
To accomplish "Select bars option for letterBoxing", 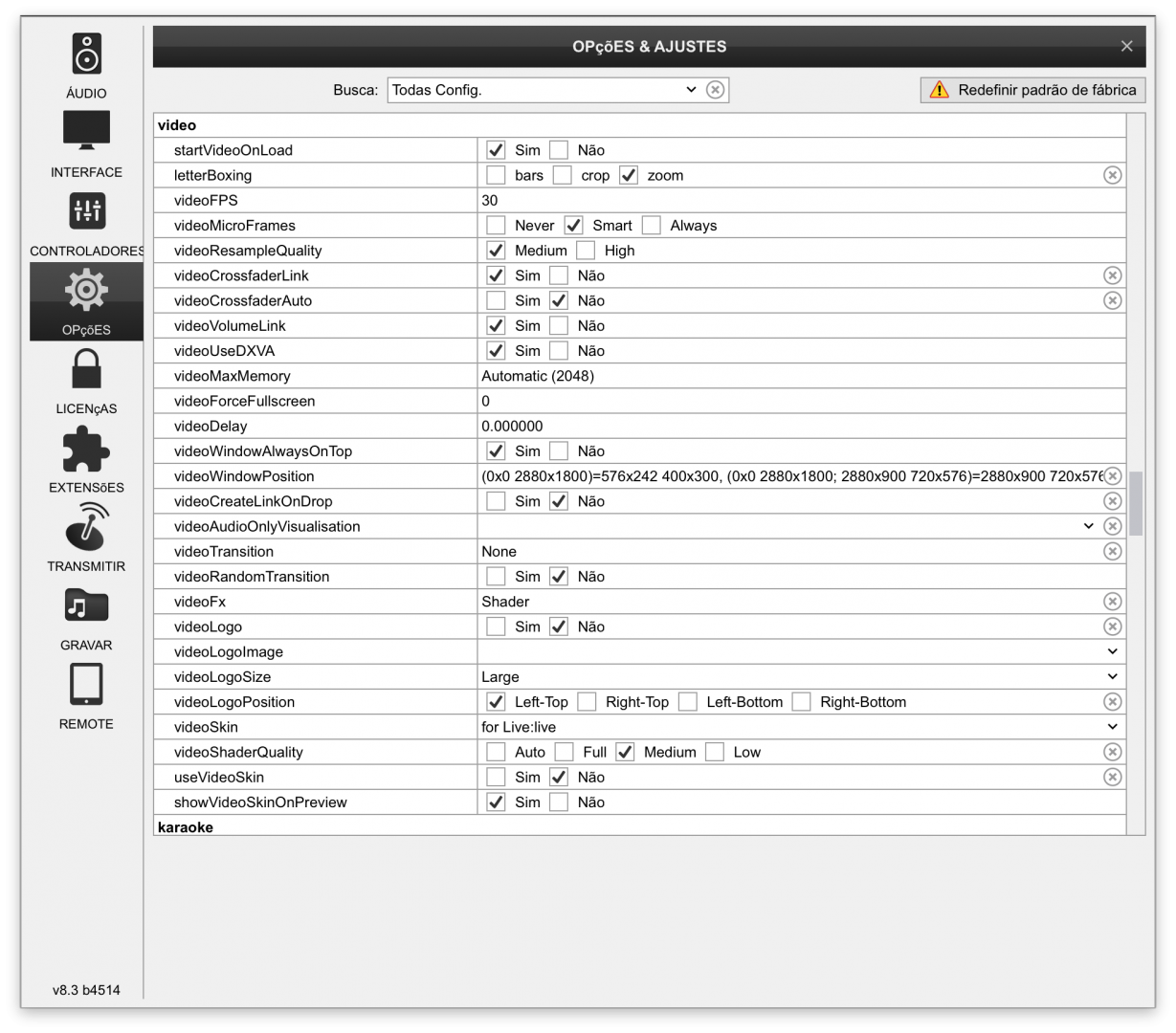I will pos(496,175).
